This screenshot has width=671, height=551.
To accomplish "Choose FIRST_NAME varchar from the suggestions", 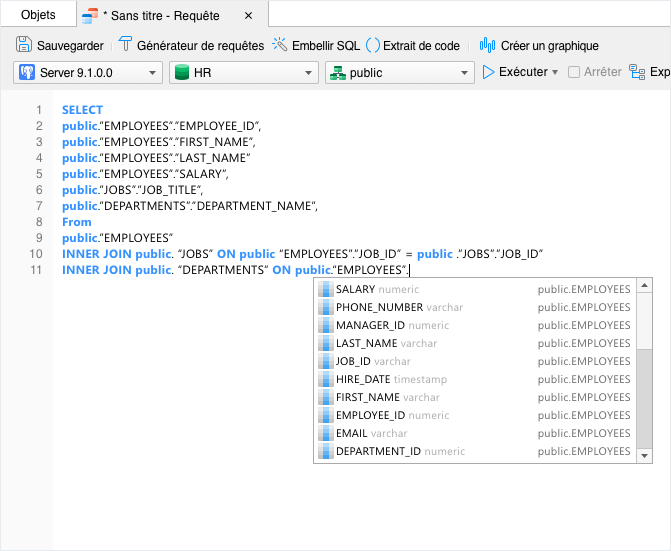I will (x=475, y=397).
